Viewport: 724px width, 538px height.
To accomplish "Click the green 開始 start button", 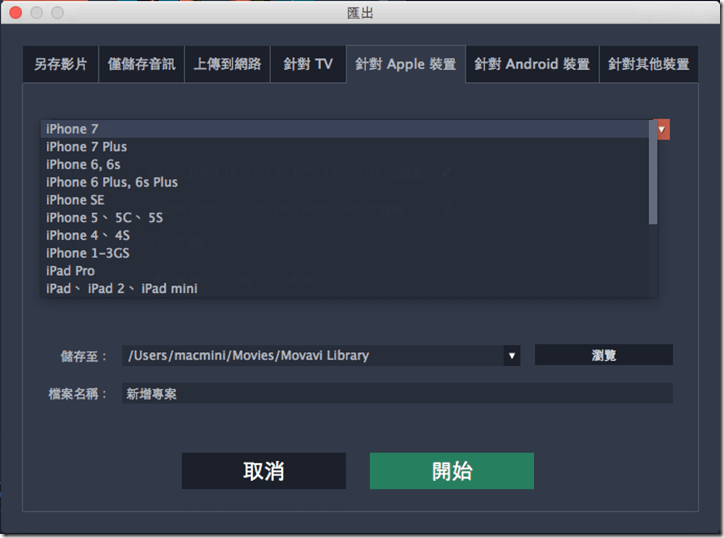I will [x=452, y=471].
